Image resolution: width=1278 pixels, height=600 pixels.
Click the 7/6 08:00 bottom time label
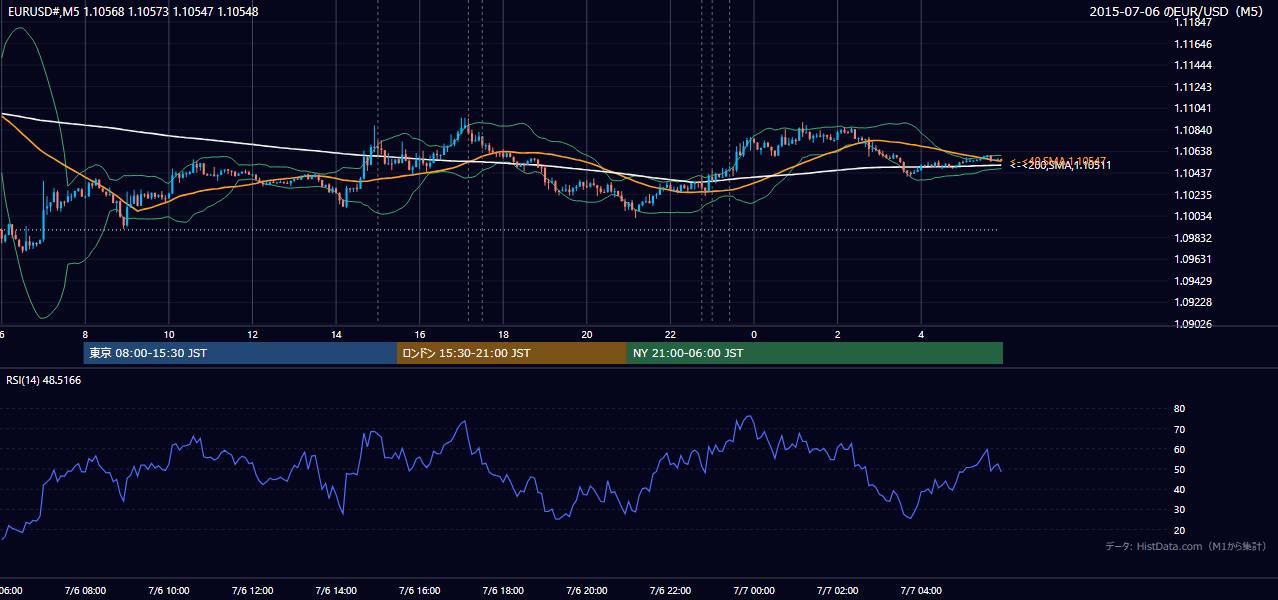[x=85, y=591]
